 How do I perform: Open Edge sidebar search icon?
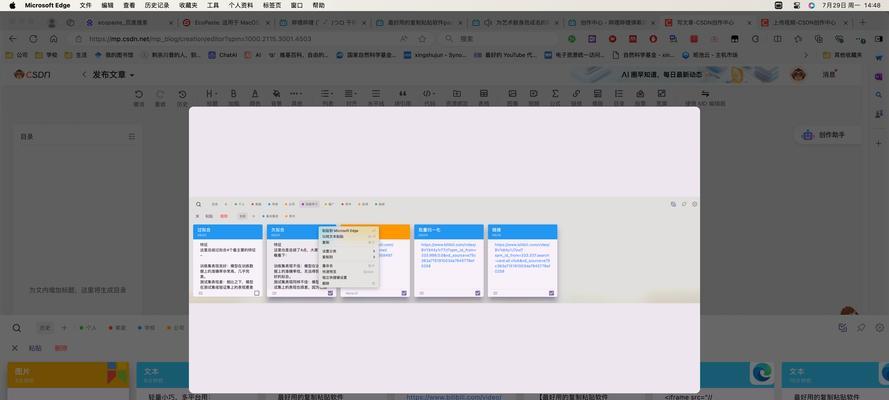pyautogui.click(x=879, y=95)
